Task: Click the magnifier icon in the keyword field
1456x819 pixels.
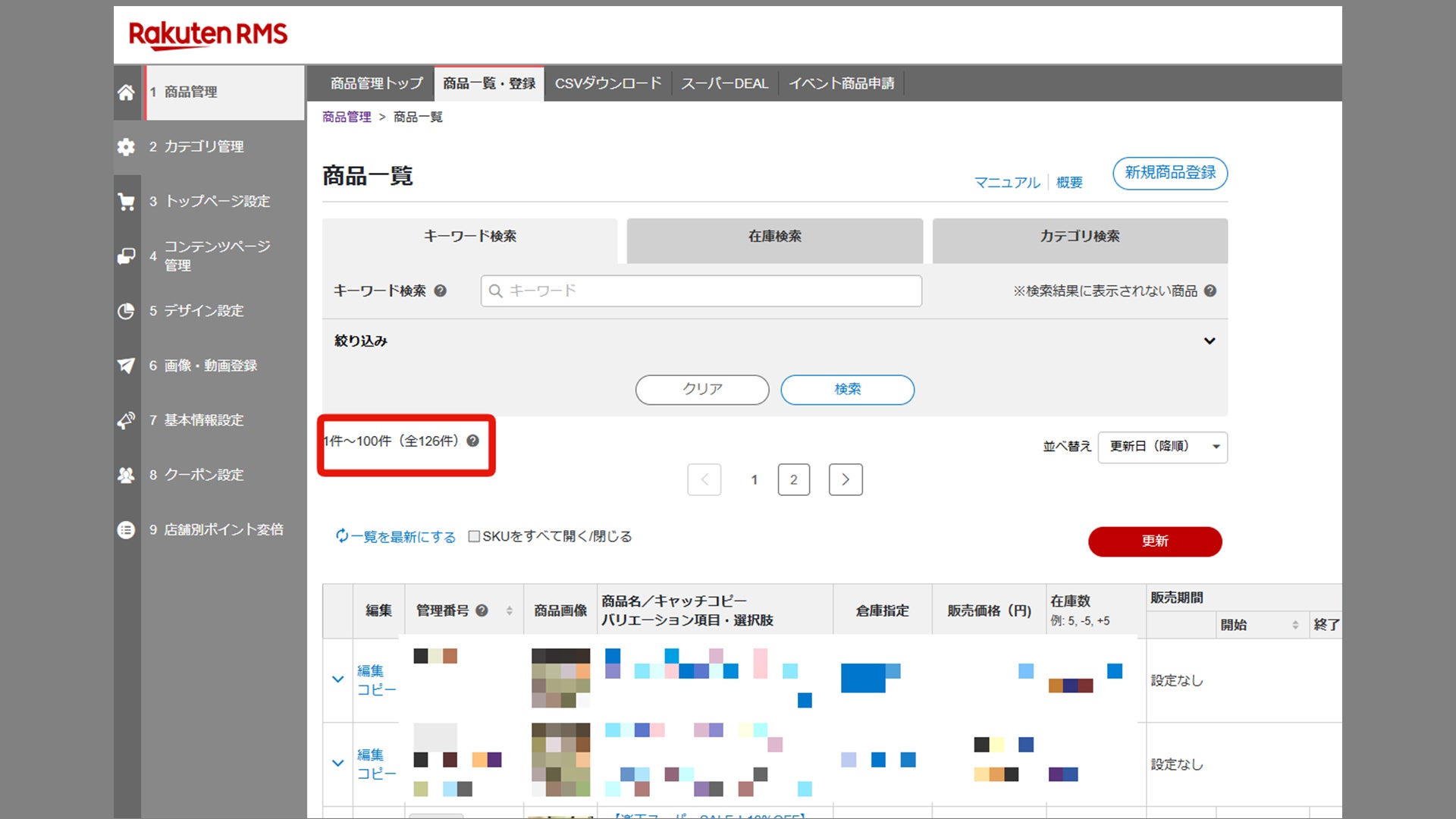Action: 495,290
